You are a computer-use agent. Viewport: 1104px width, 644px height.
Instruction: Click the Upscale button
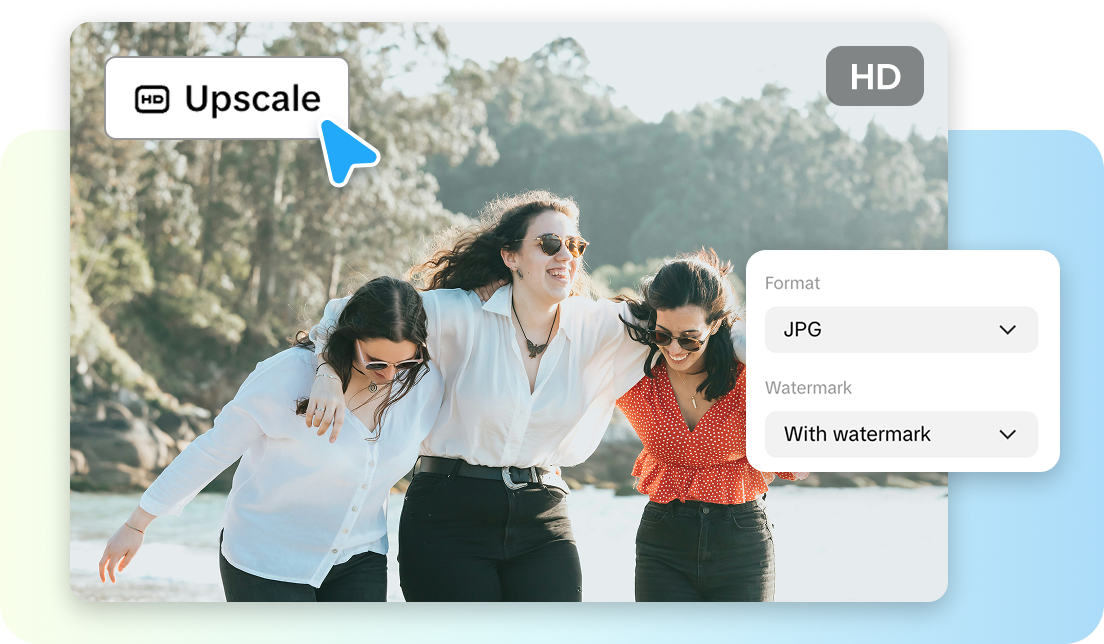[x=227, y=98]
